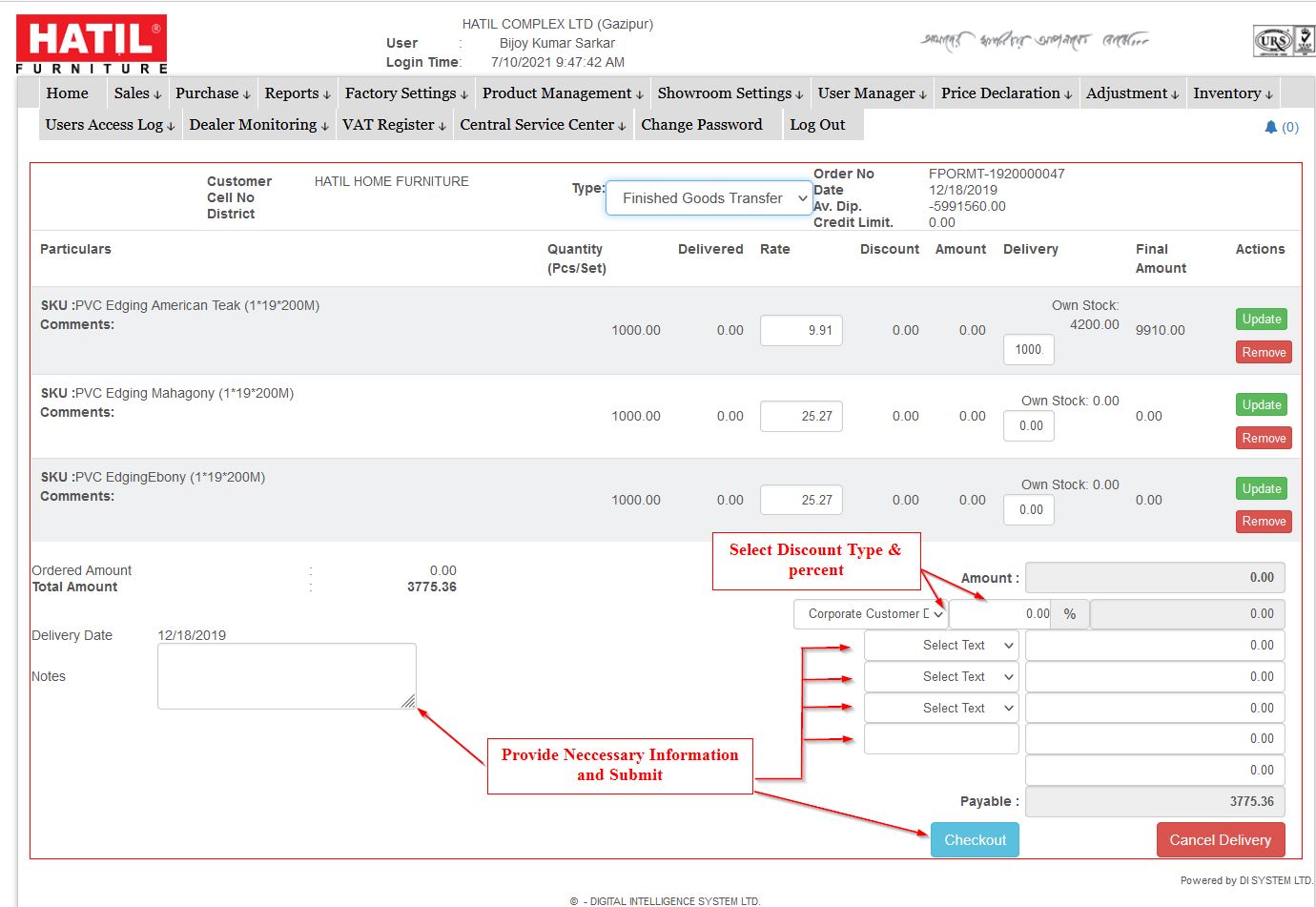This screenshot has width=1316, height=907.
Task: Click the Total Amount value 3775.36
Action: click(x=432, y=587)
